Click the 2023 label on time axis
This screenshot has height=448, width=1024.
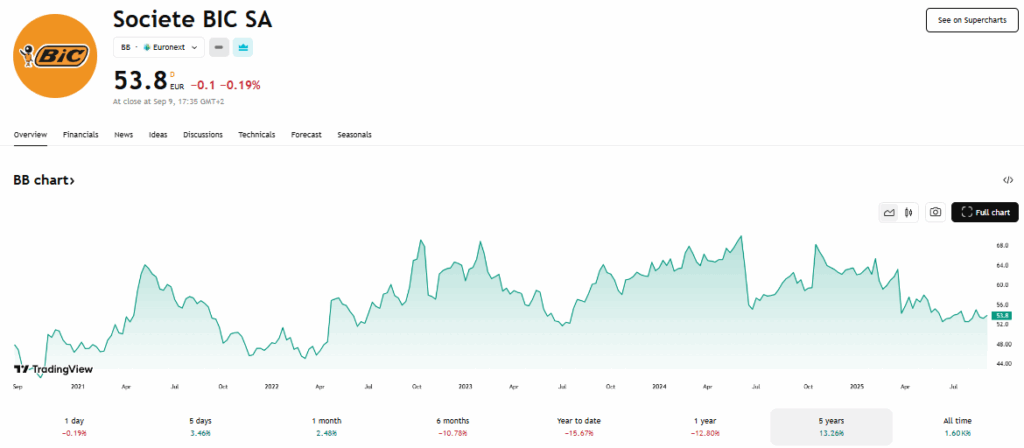[465, 387]
